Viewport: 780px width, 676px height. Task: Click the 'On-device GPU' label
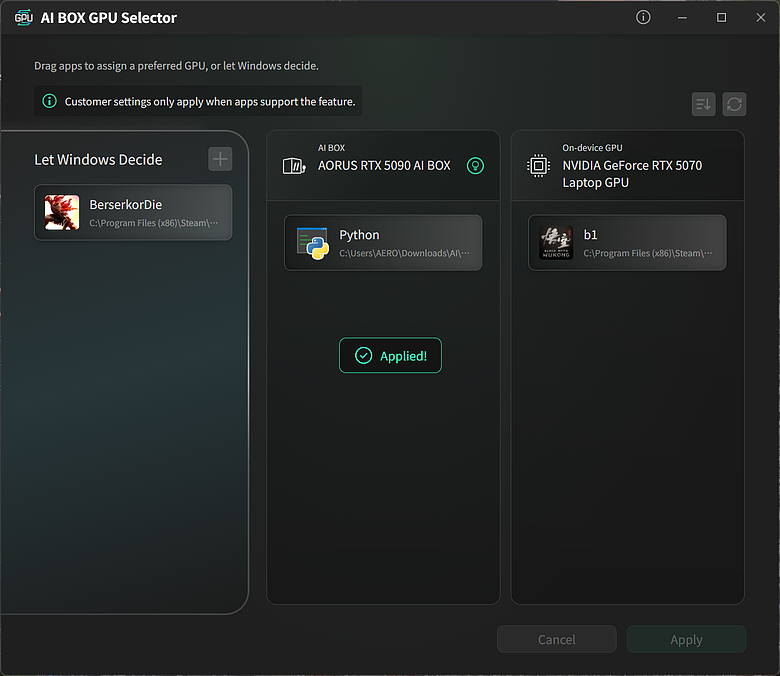(x=592, y=148)
